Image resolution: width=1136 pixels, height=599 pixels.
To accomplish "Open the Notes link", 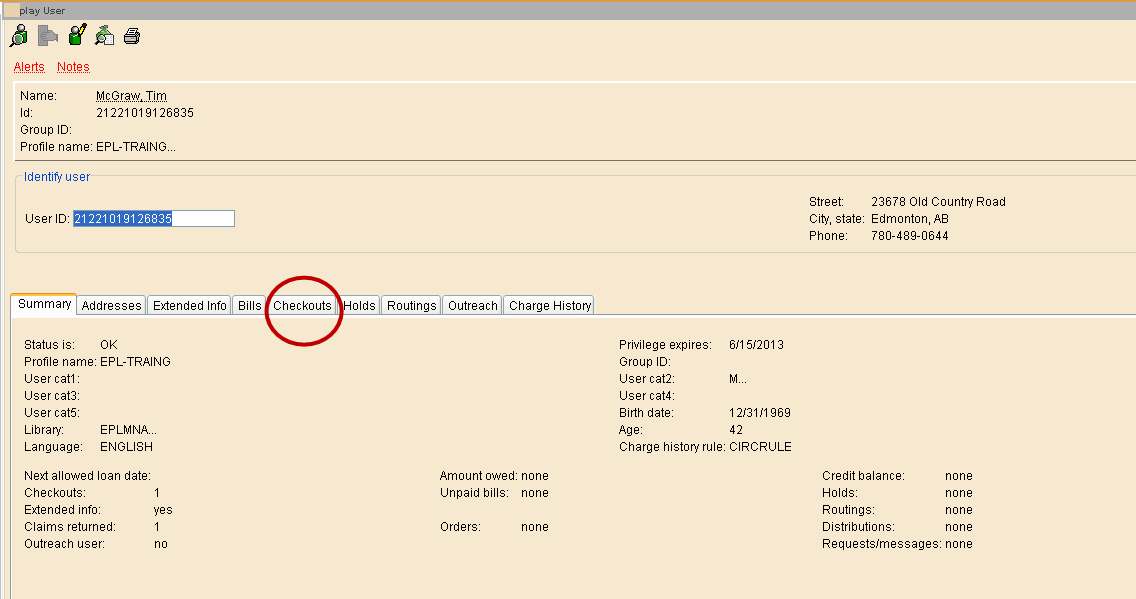I will (x=73, y=67).
